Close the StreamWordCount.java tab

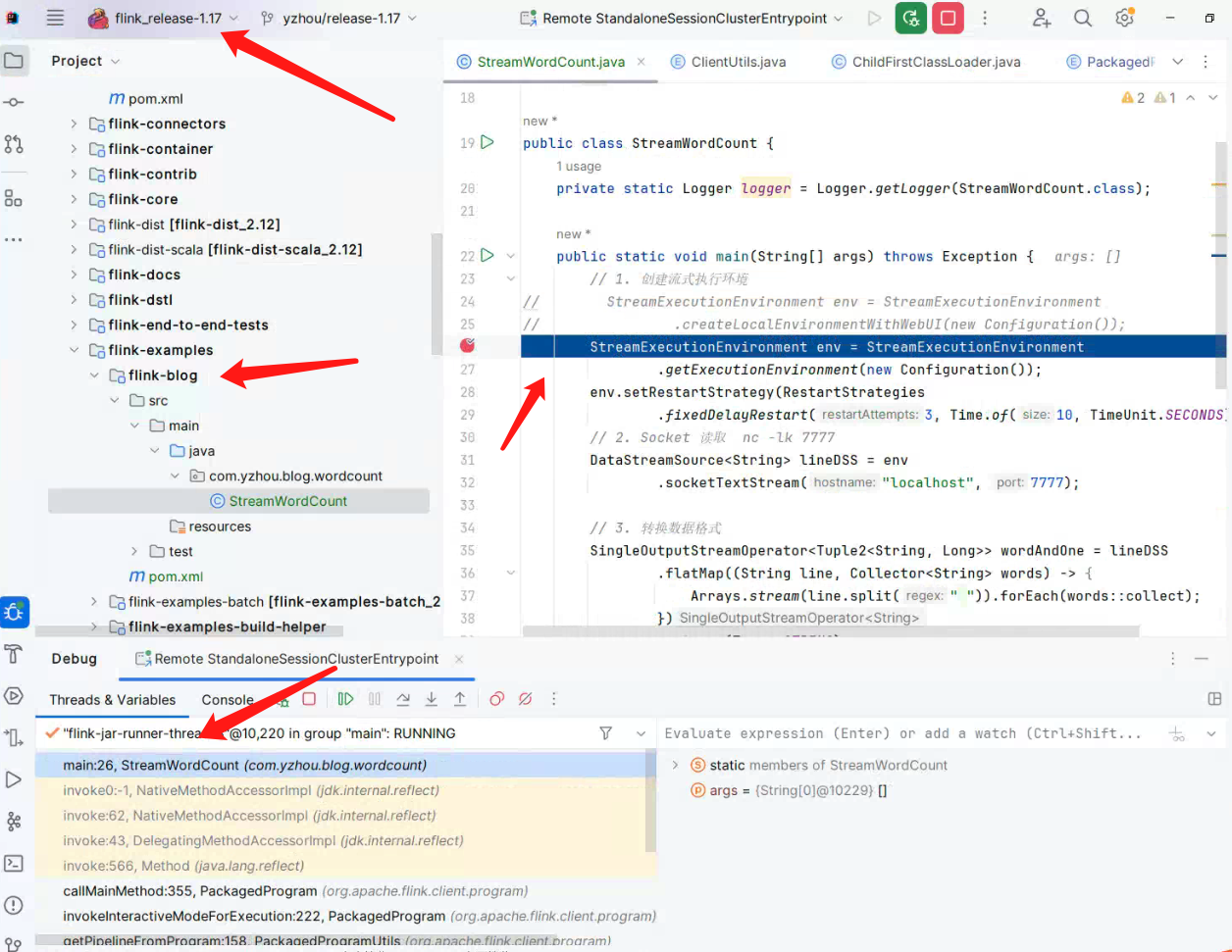coord(641,62)
